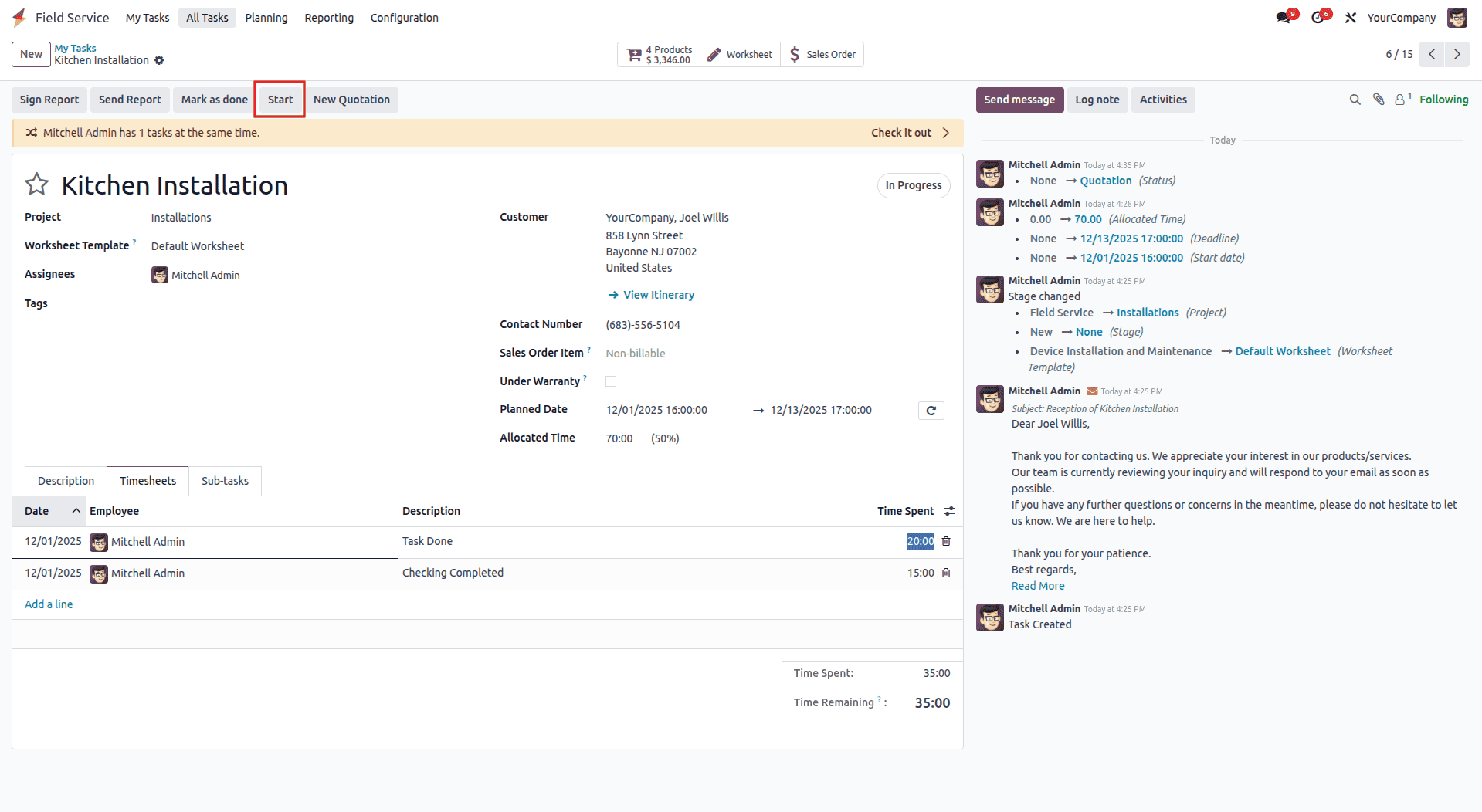Click the refresh icon beside Planned Date
The height and width of the screenshot is (812, 1482).
931,410
